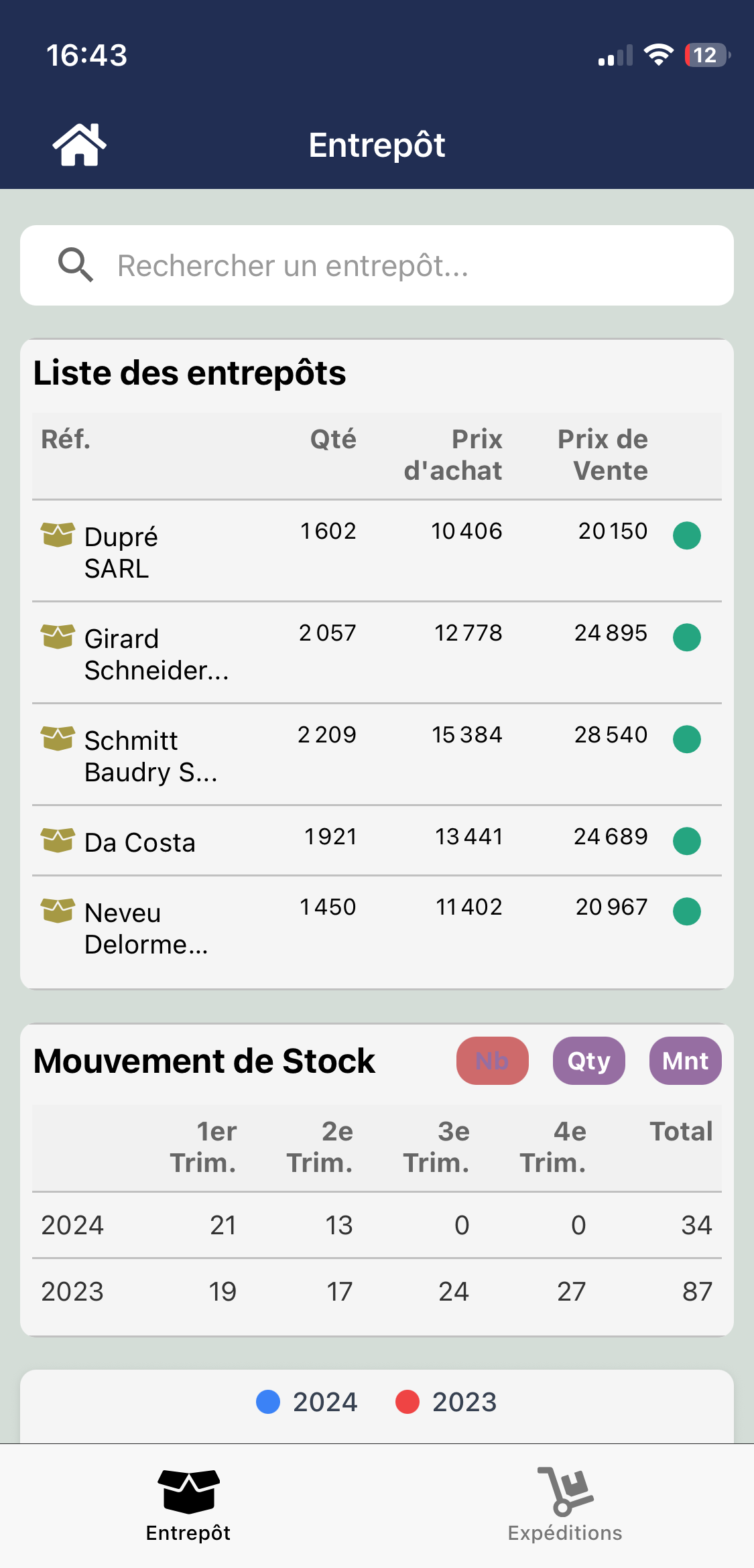
Task: Click the green status dot for Da Costa
Action: tap(686, 841)
